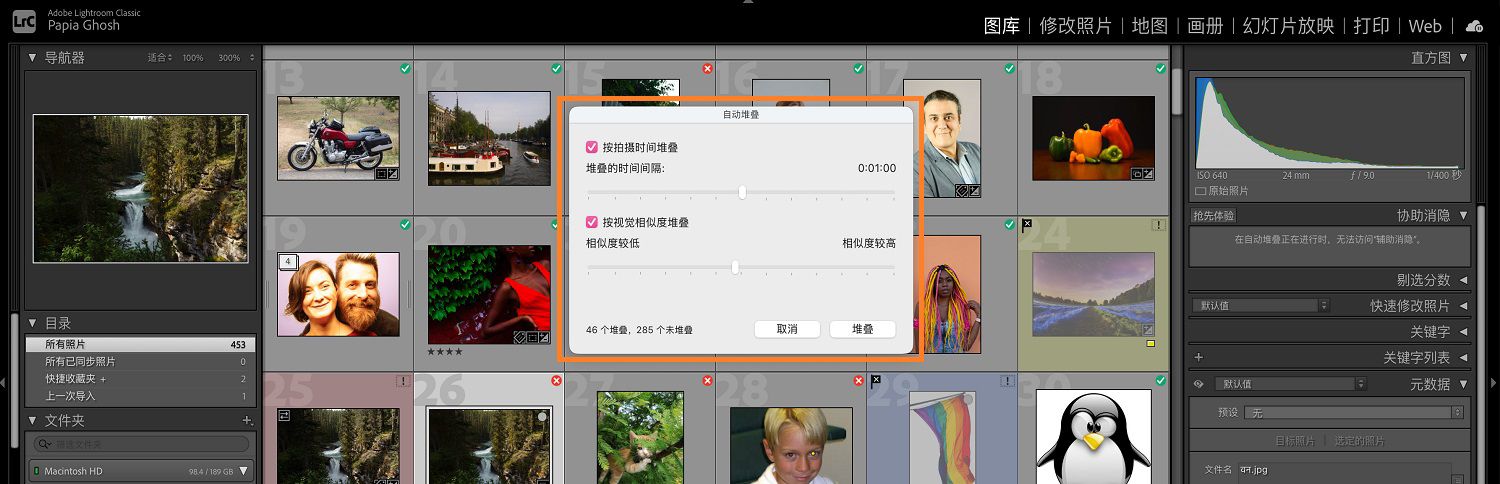This screenshot has width=1500, height=484.
Task: Toggle the 按拍摄时间堆叠 checkbox
Action: [x=592, y=147]
